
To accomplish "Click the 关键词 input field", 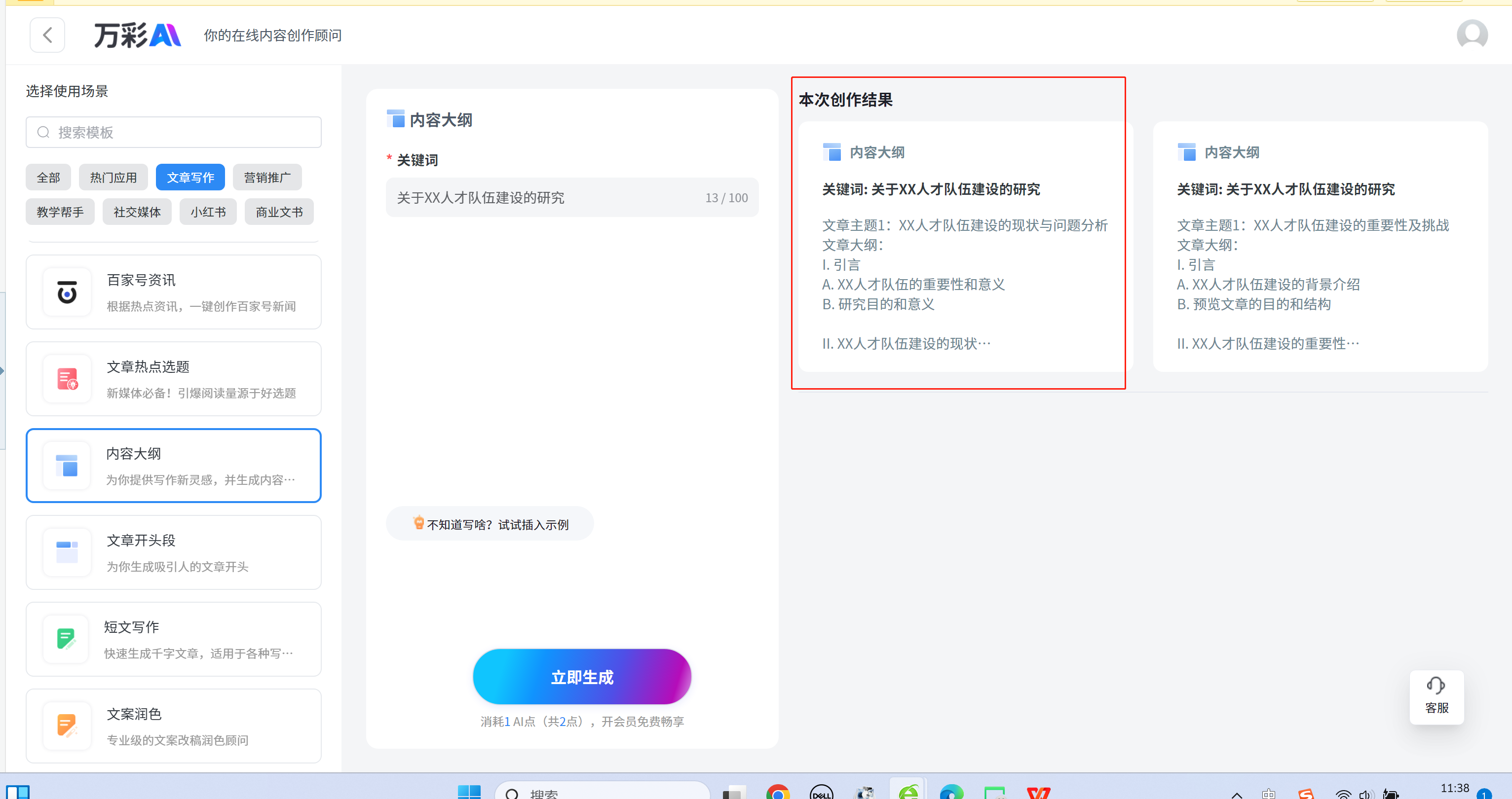I will pyautogui.click(x=572, y=197).
